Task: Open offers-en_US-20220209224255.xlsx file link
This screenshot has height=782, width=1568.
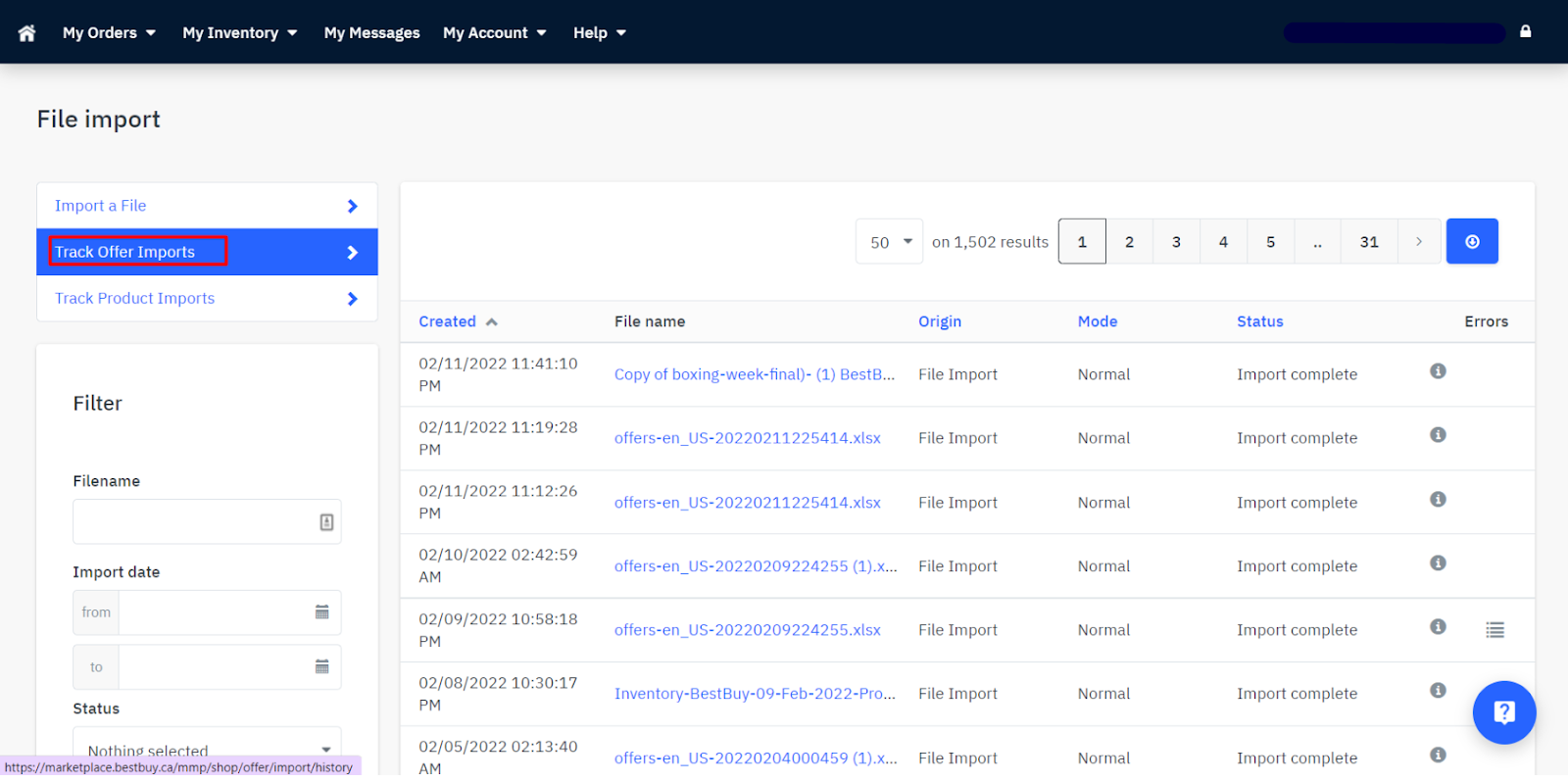Action: click(748, 630)
